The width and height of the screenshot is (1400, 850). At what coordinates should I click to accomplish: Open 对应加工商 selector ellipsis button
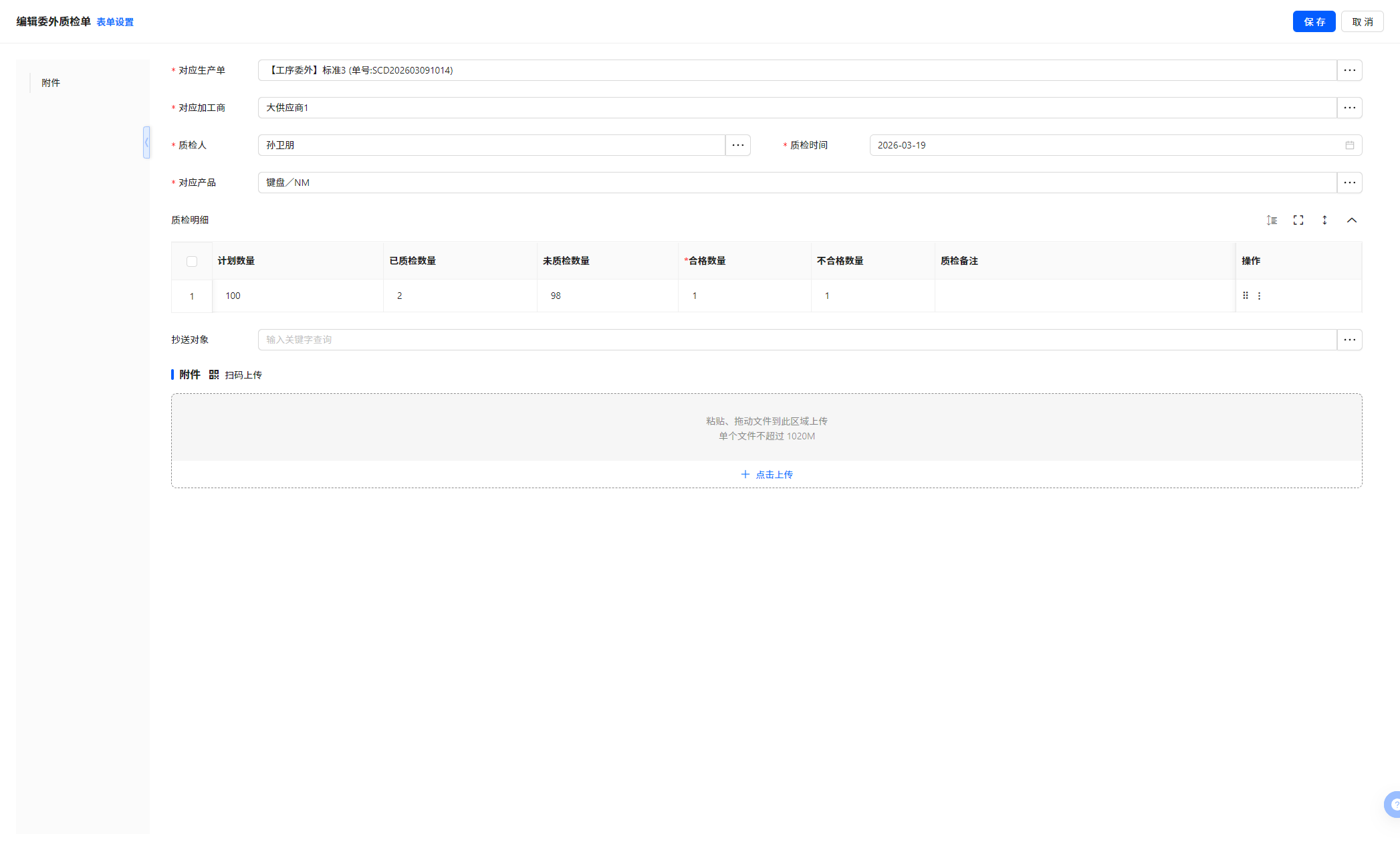(1349, 108)
